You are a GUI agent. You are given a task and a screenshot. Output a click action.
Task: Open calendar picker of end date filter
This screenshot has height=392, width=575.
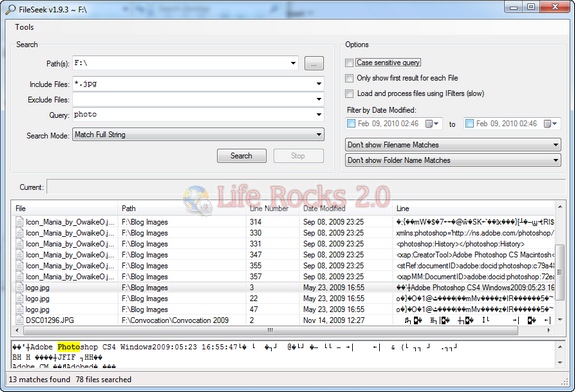pyautogui.click(x=550, y=124)
